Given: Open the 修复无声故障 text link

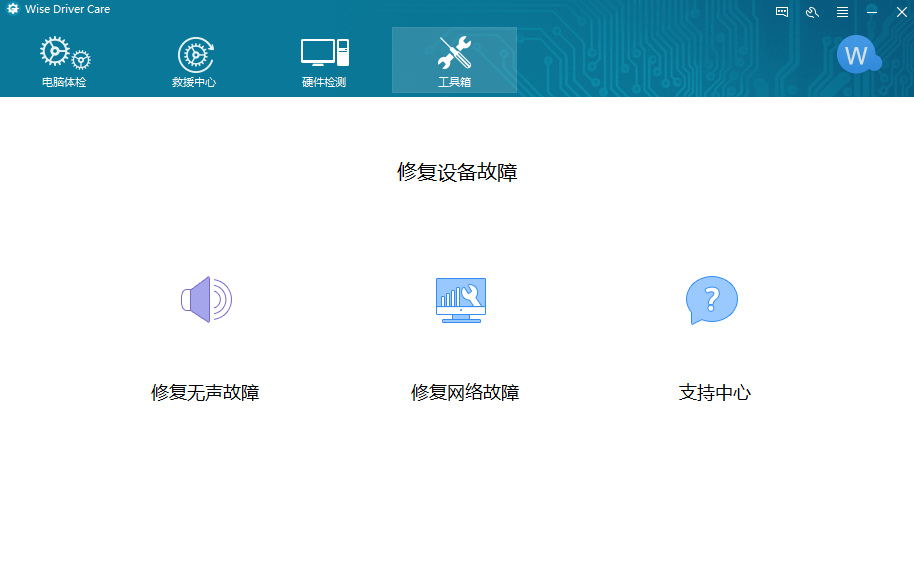Looking at the screenshot, I should 205,393.
